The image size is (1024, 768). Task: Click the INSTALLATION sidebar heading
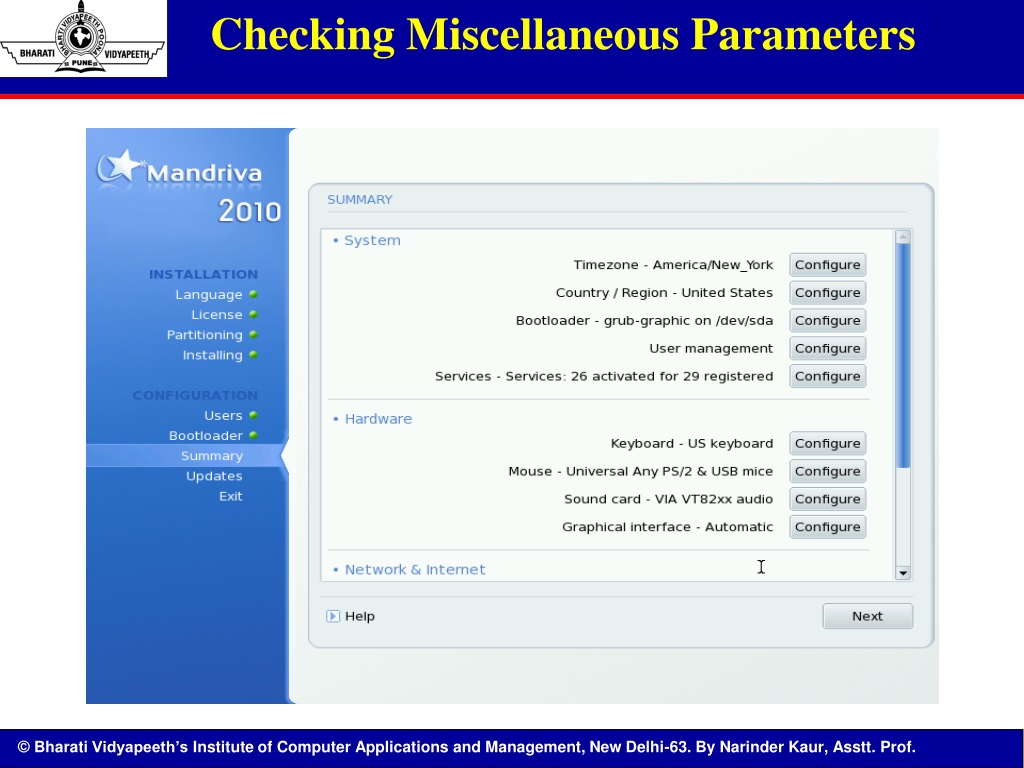pyautogui.click(x=203, y=274)
